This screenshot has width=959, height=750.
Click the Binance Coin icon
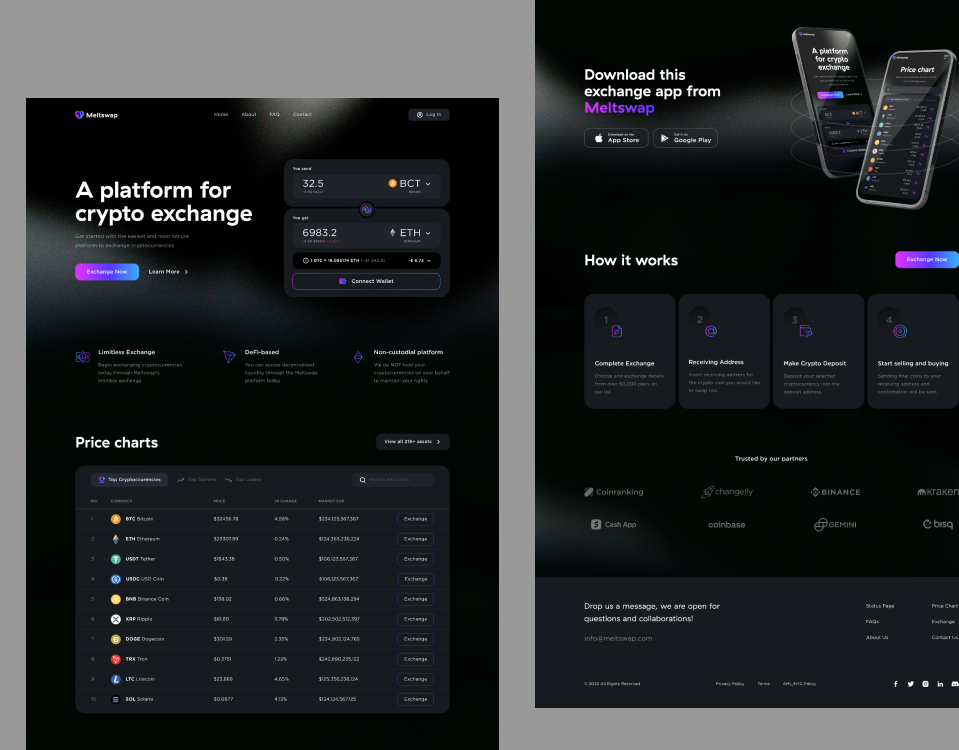(x=116, y=599)
